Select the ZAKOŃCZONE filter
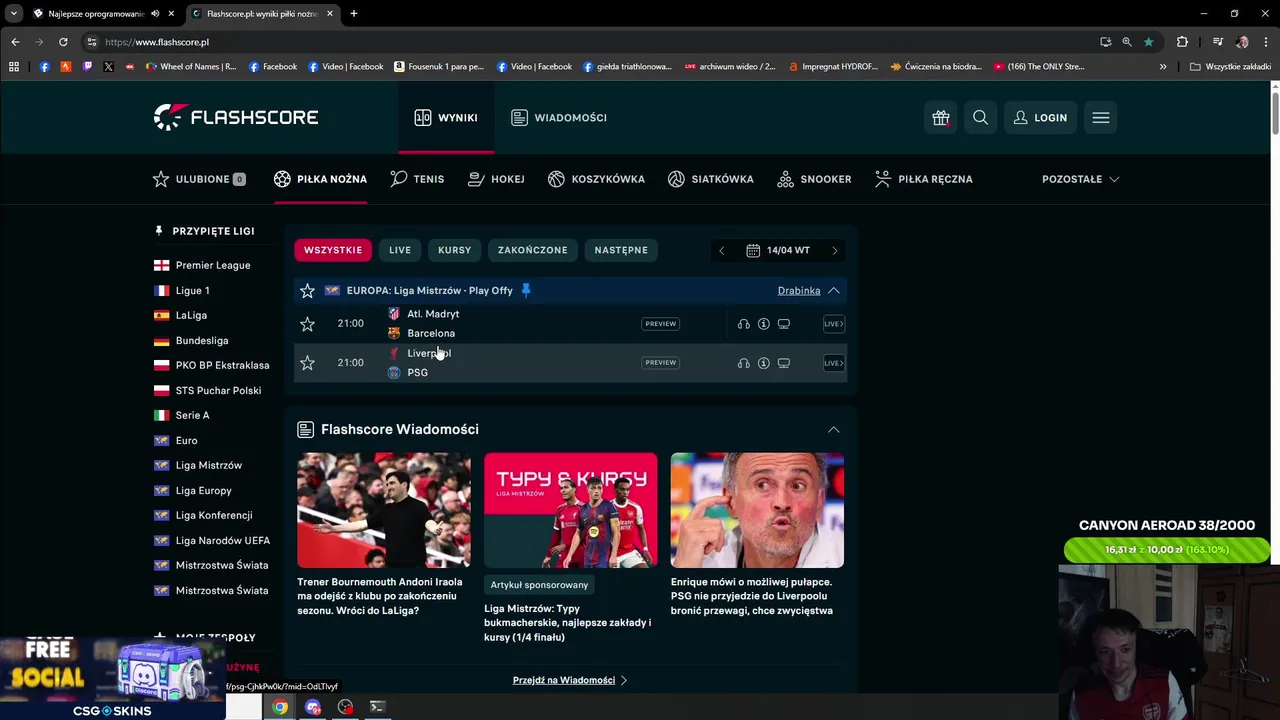This screenshot has height=720, width=1280. [x=533, y=250]
